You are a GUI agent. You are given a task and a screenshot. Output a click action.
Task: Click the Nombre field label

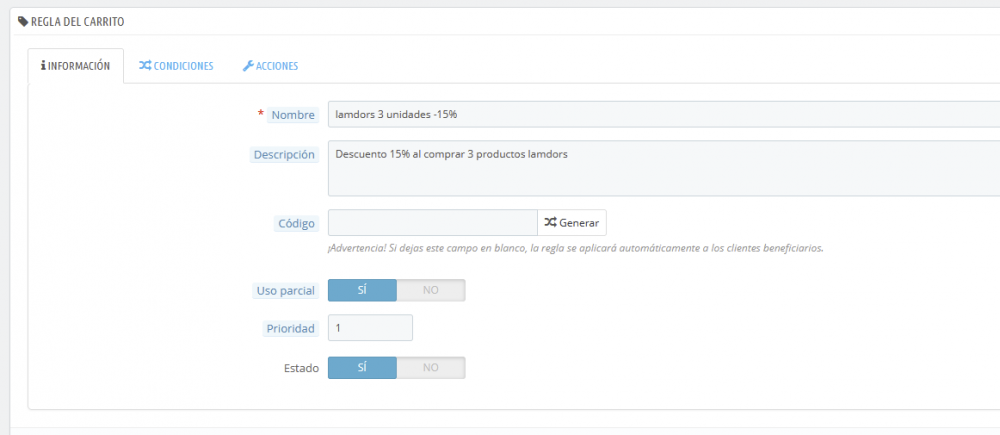click(293, 115)
